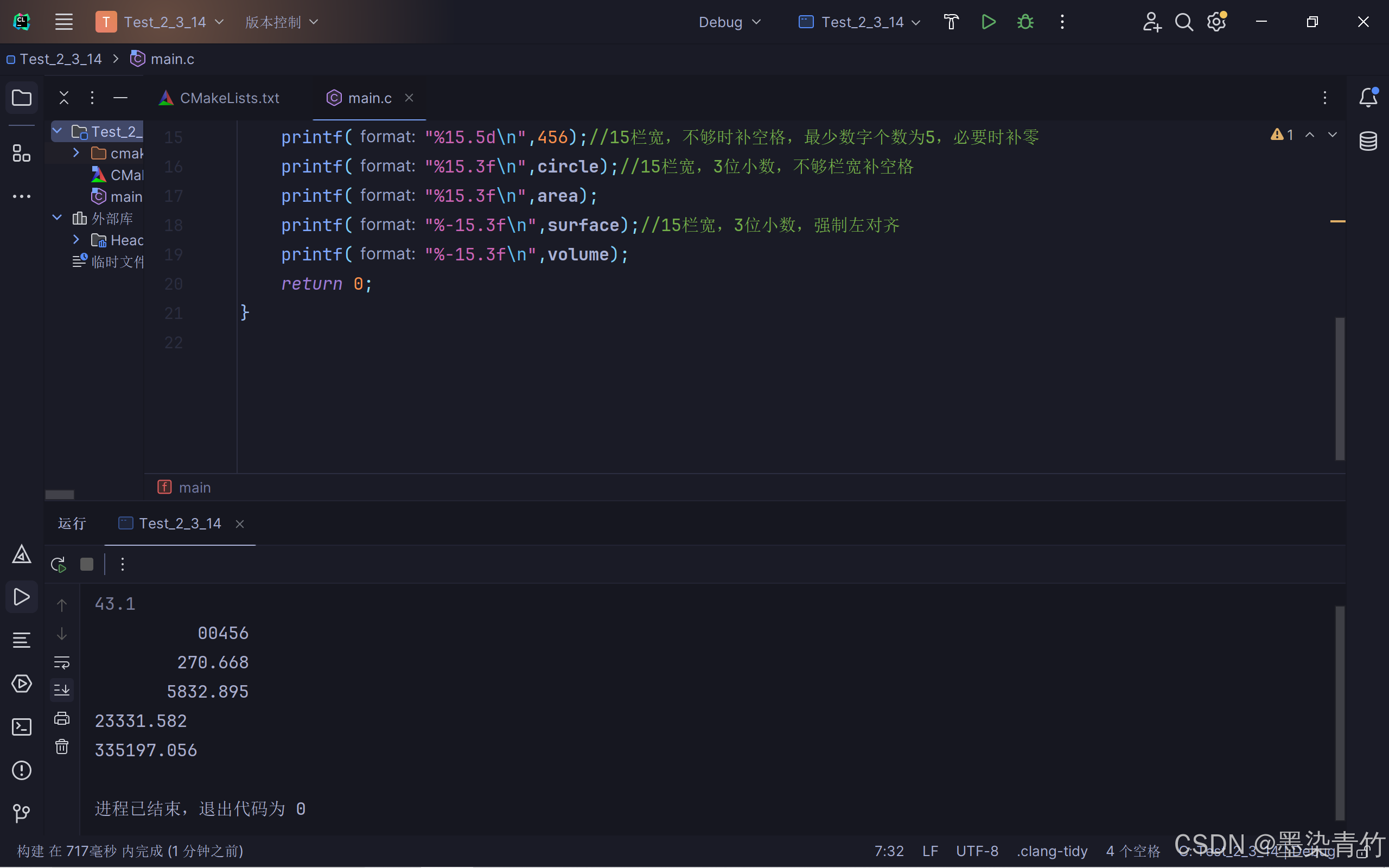Image resolution: width=1389 pixels, height=868 pixels.
Task: Click the Build hammer icon
Action: click(x=951, y=22)
